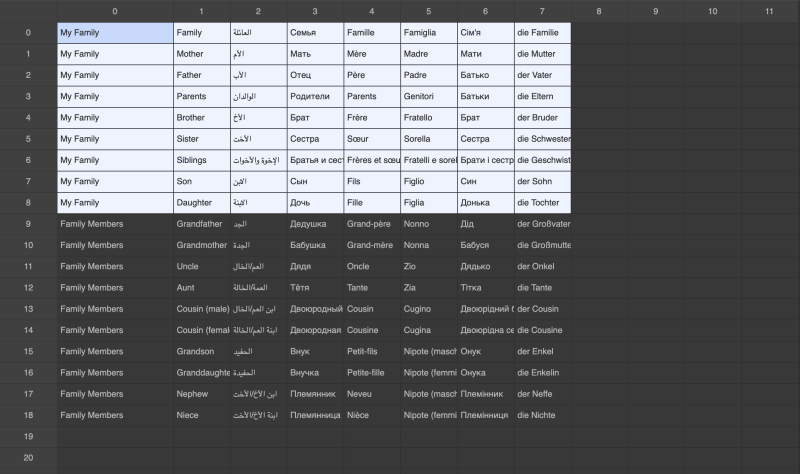The height and width of the screenshot is (474, 800).
Task: Select the Ukrainian cell 'Дядько'
Action: [x=486, y=266]
